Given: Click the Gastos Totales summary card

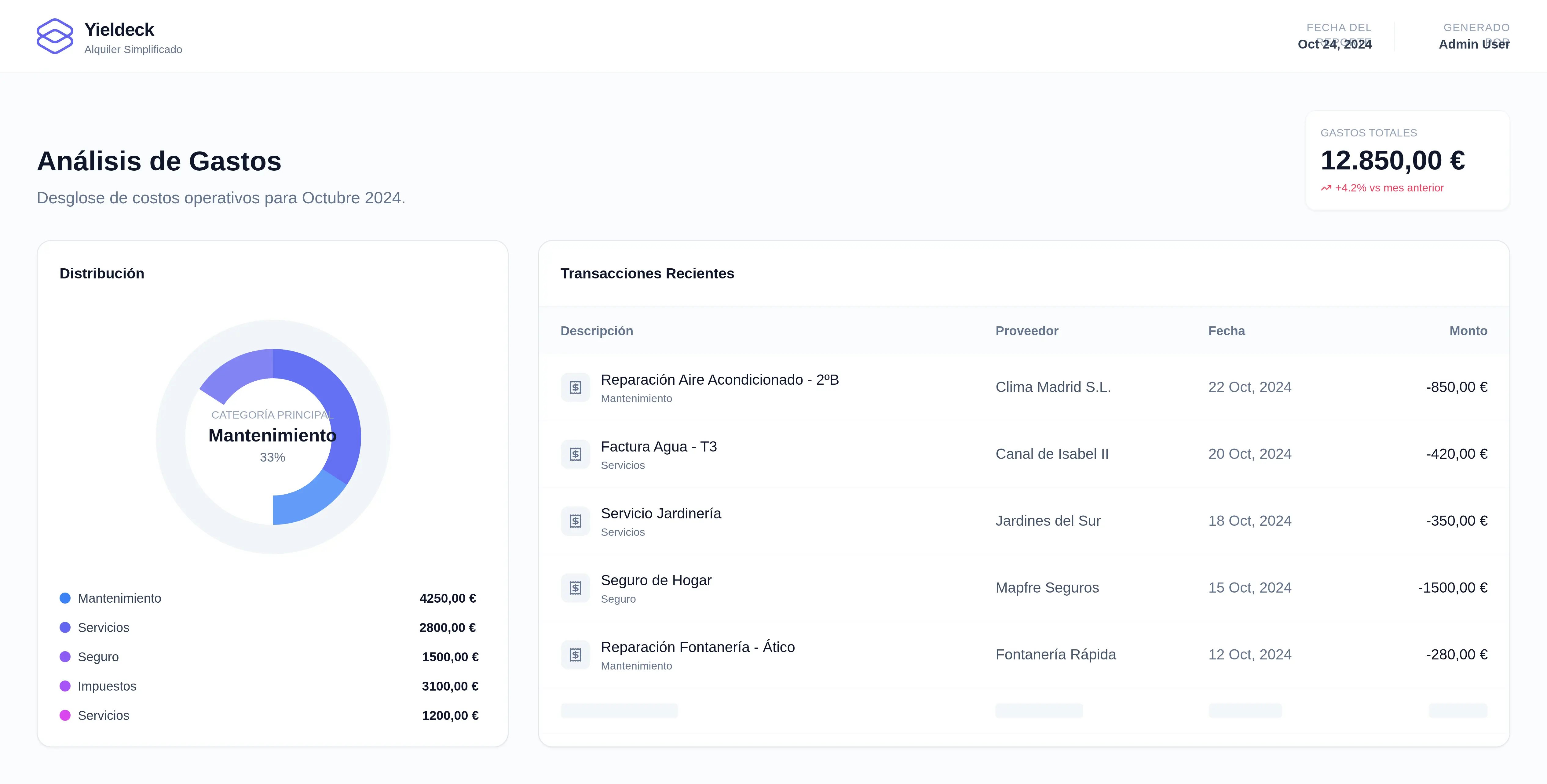Looking at the screenshot, I should 1407,160.
